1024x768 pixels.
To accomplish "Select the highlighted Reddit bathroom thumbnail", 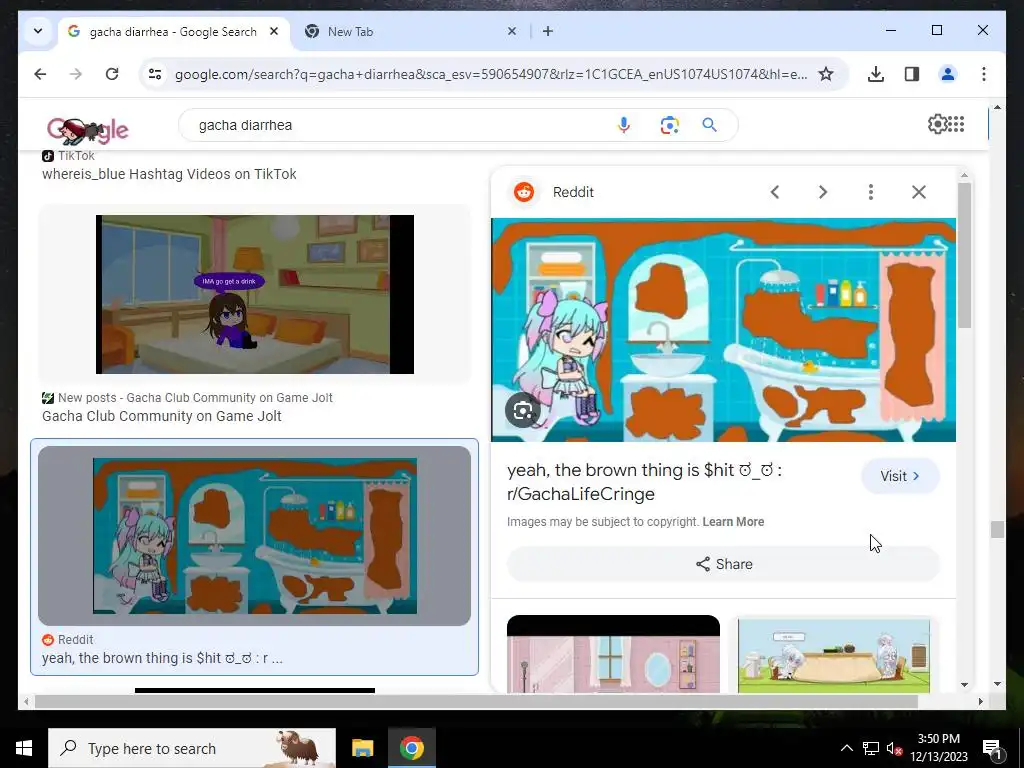I will tap(255, 536).
